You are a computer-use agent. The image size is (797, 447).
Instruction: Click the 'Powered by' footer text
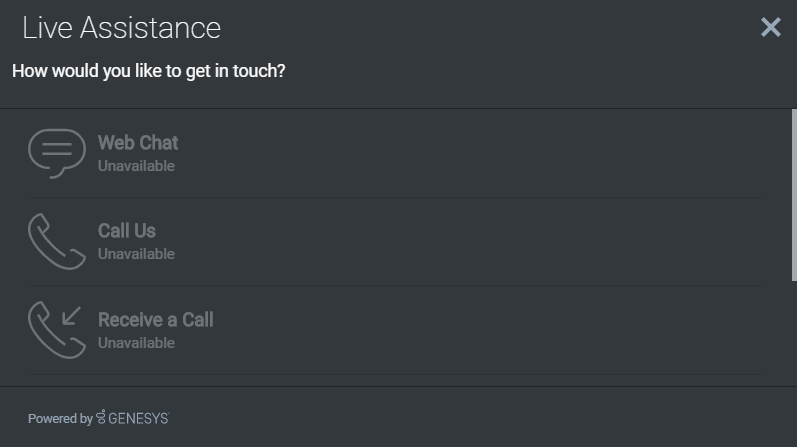[x=60, y=418]
